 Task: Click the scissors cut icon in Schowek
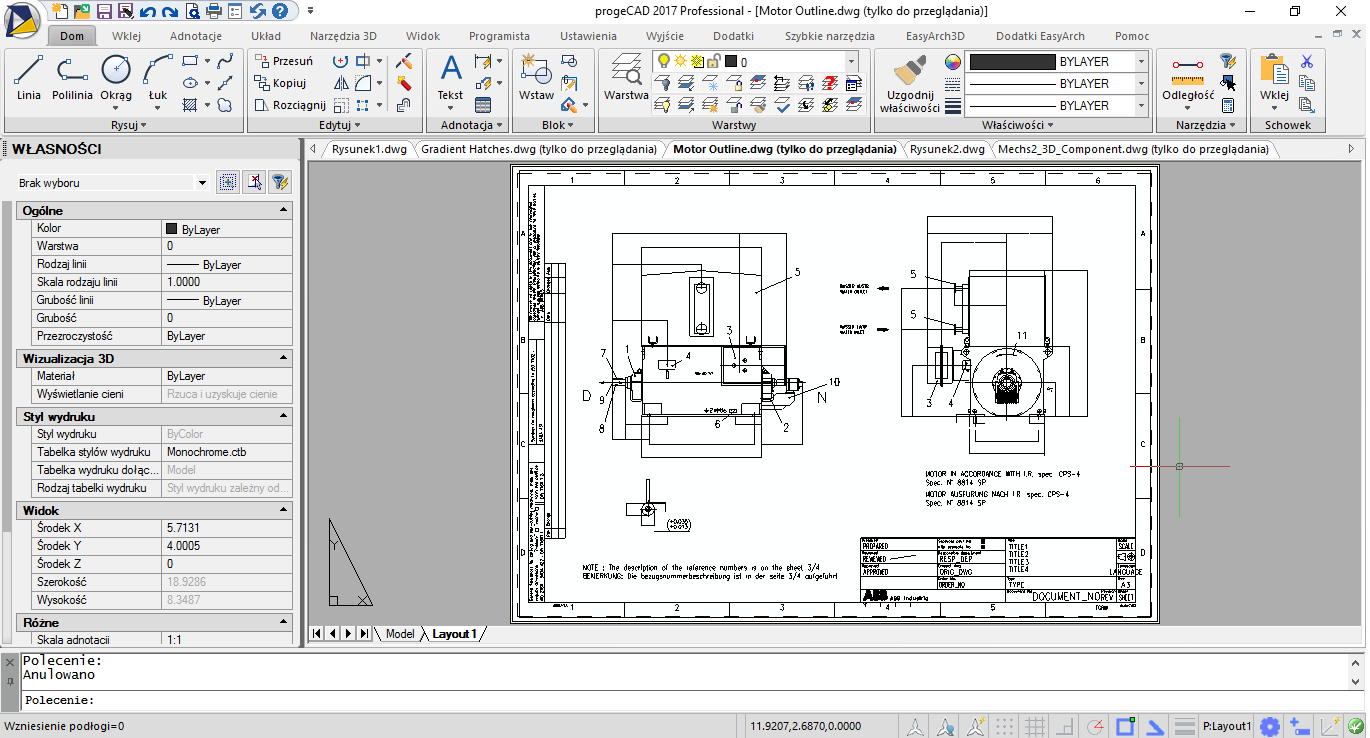click(1306, 62)
